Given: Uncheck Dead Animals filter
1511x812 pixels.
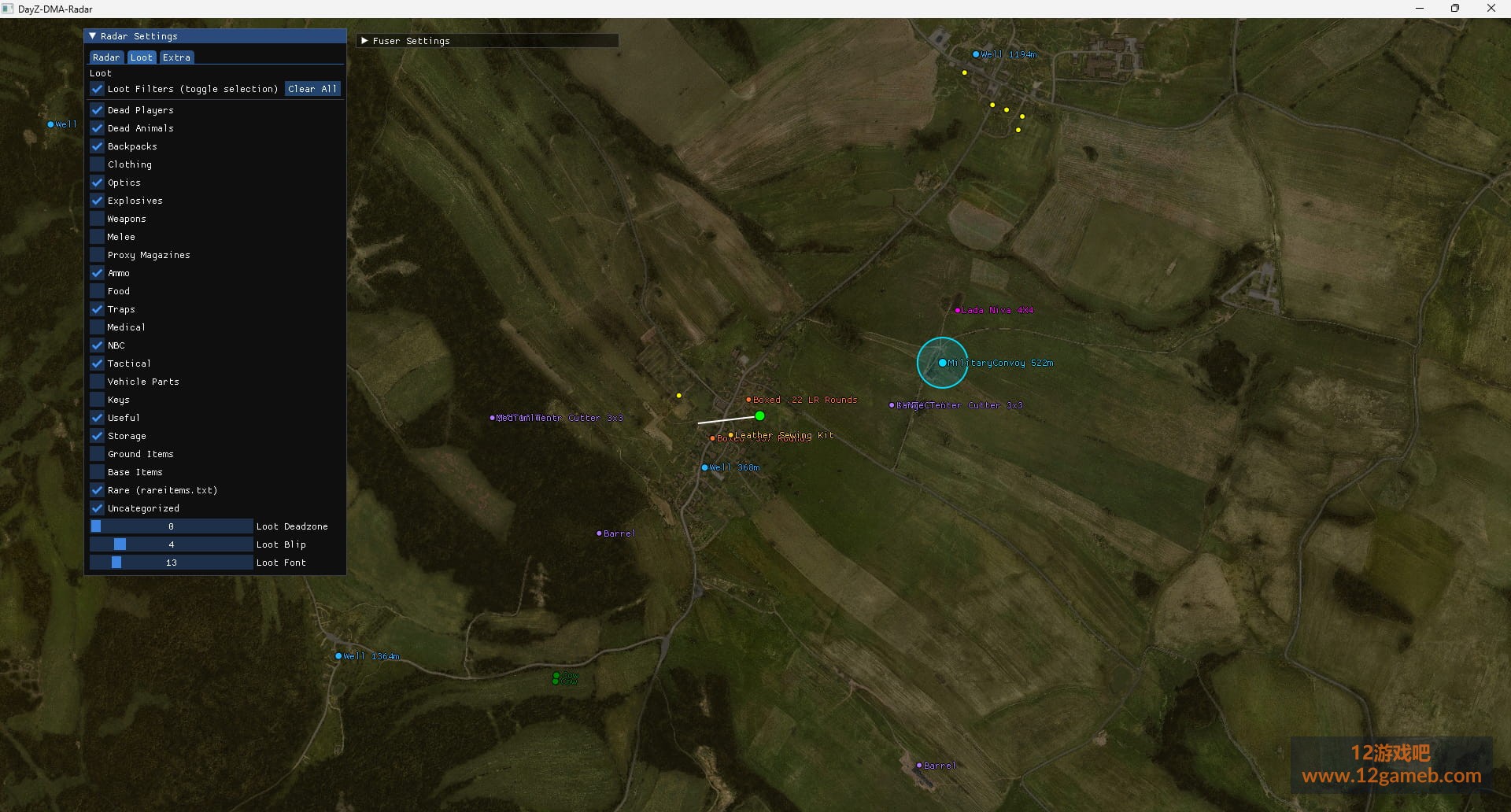Looking at the screenshot, I should (x=97, y=128).
